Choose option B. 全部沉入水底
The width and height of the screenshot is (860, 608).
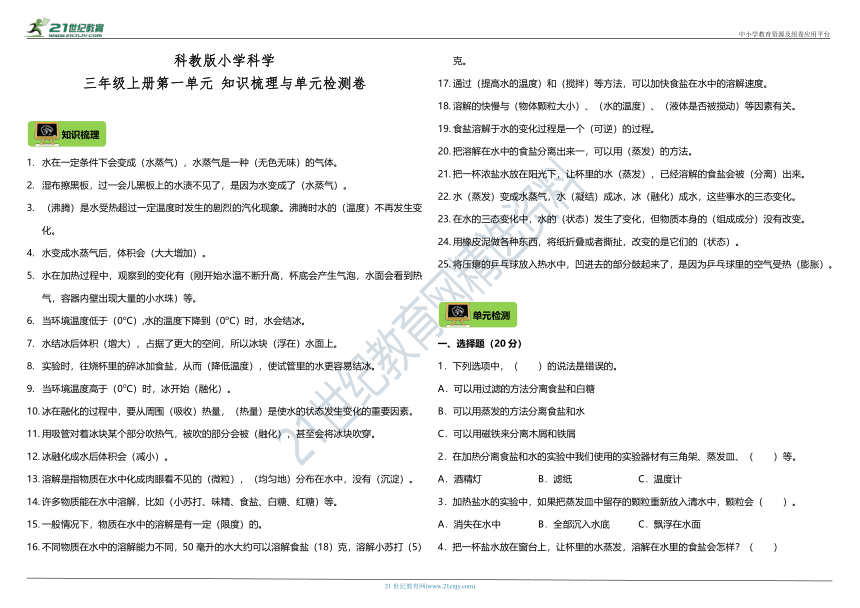[x=574, y=525]
